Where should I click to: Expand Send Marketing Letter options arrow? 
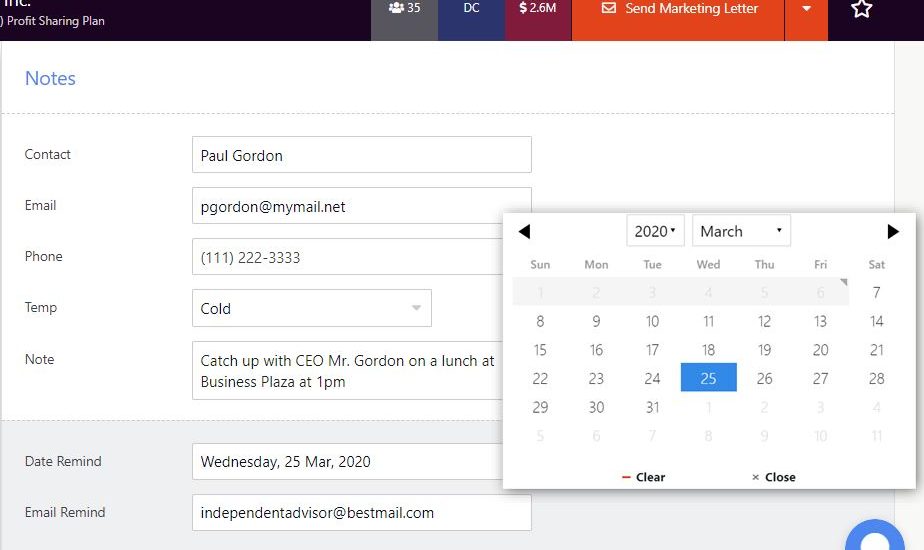[806, 10]
